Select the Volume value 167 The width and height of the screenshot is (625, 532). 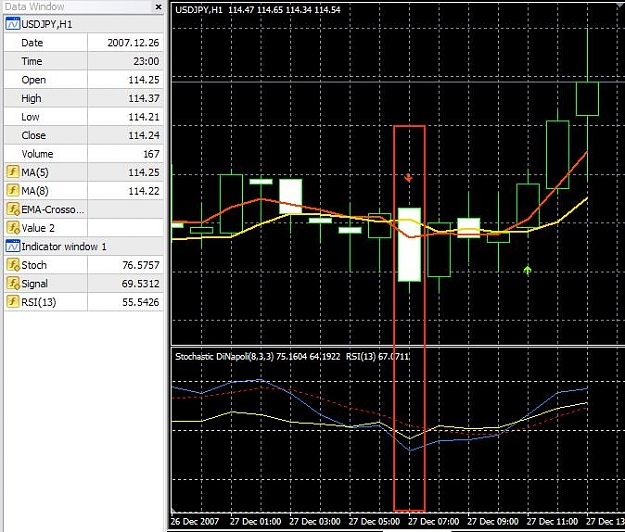(151, 154)
